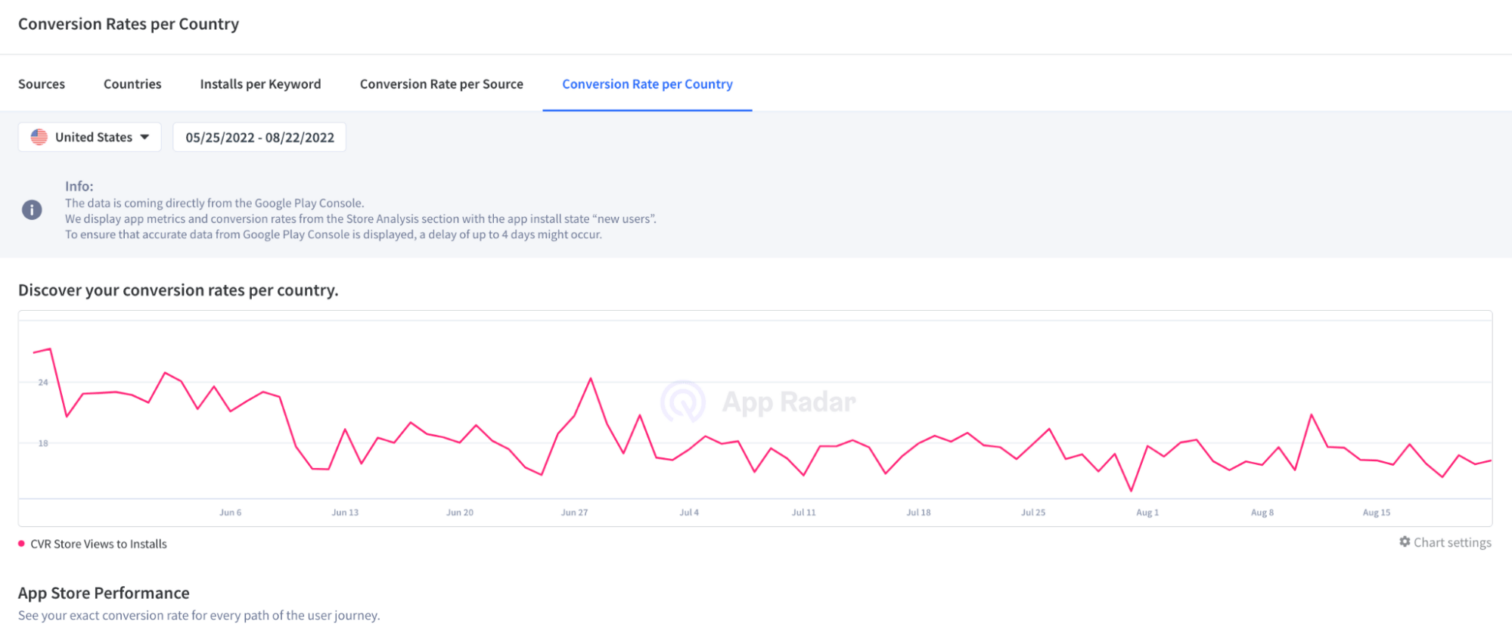Click the info circle icon beside the notice
This screenshot has height=639, width=1512.
pos(31,210)
